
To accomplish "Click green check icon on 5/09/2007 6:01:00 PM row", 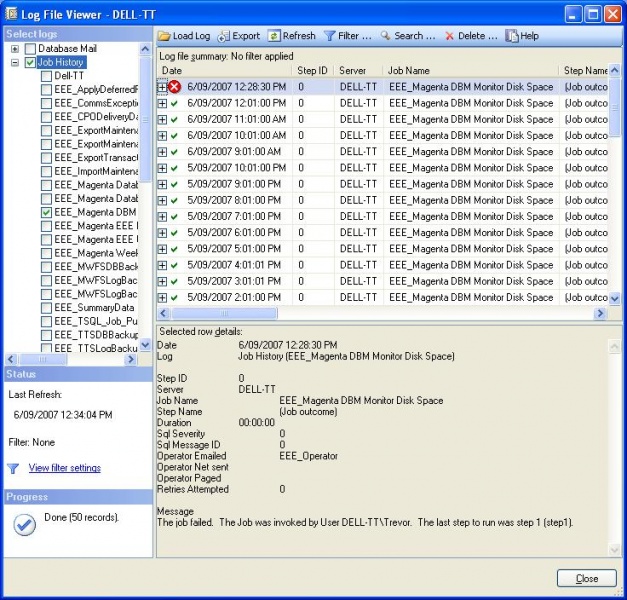I will [x=174, y=233].
